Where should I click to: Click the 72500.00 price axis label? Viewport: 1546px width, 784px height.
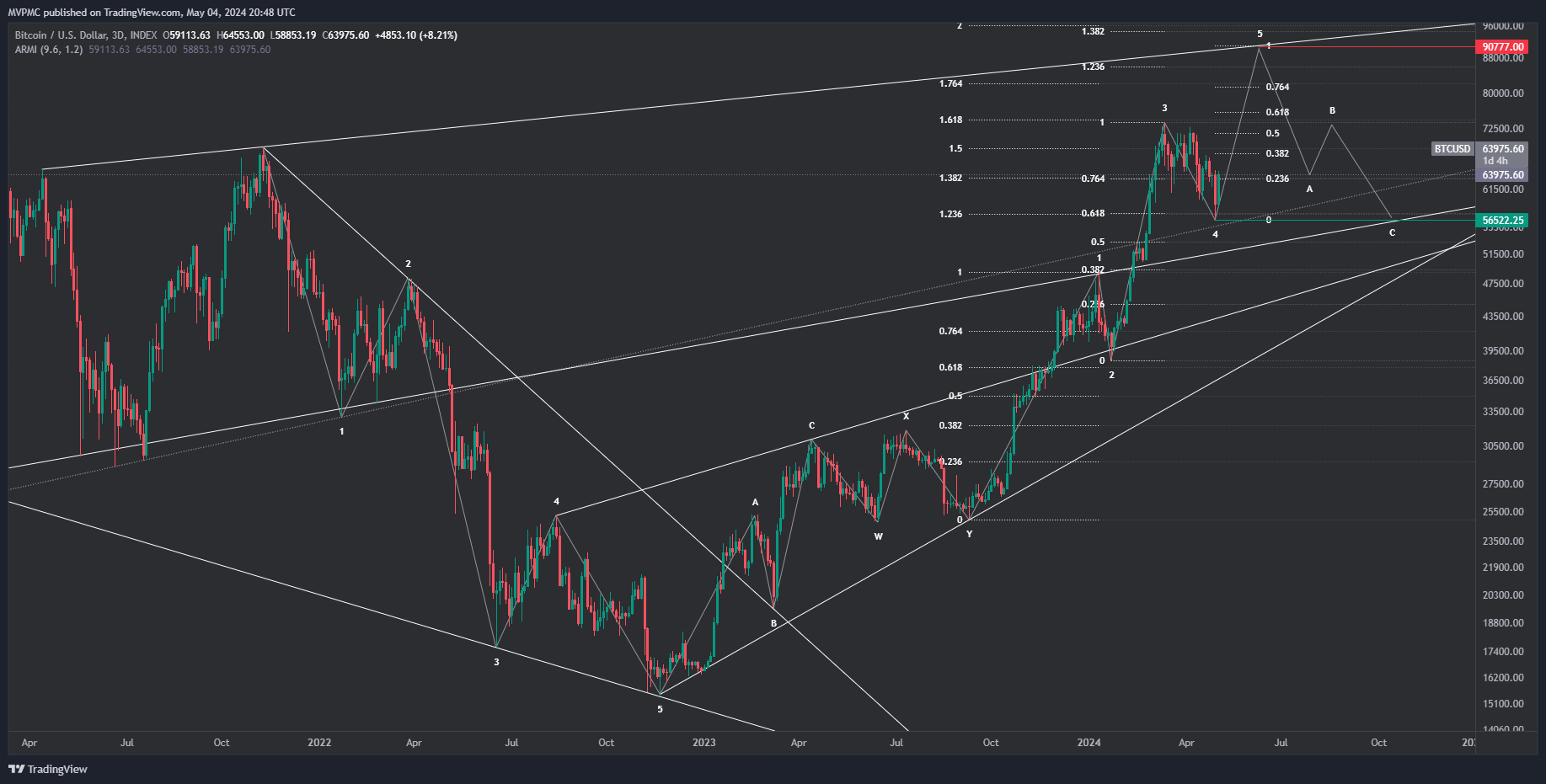tap(1503, 129)
